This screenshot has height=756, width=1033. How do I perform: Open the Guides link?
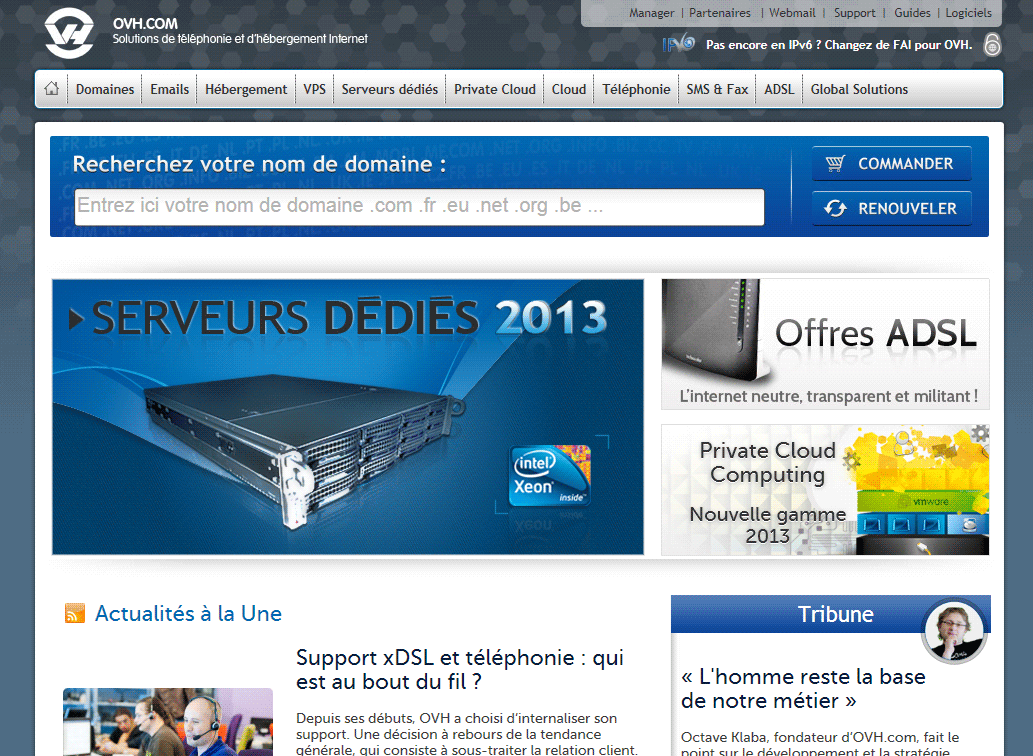click(912, 13)
